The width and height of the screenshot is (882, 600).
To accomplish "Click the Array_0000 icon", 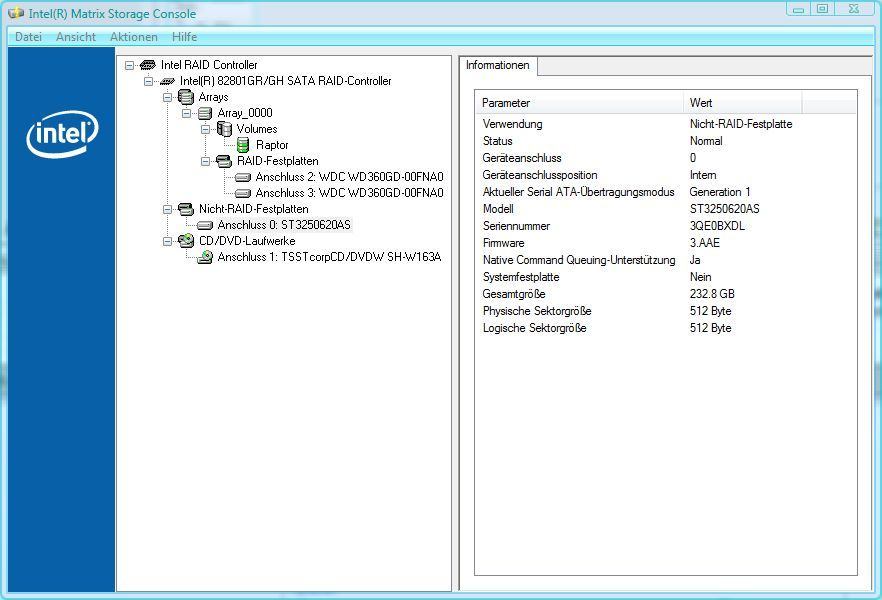I will [x=205, y=114].
